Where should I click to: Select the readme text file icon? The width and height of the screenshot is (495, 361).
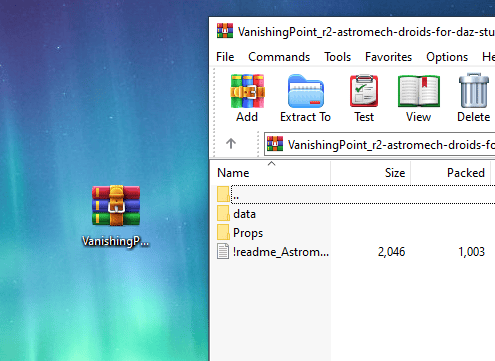(223, 251)
